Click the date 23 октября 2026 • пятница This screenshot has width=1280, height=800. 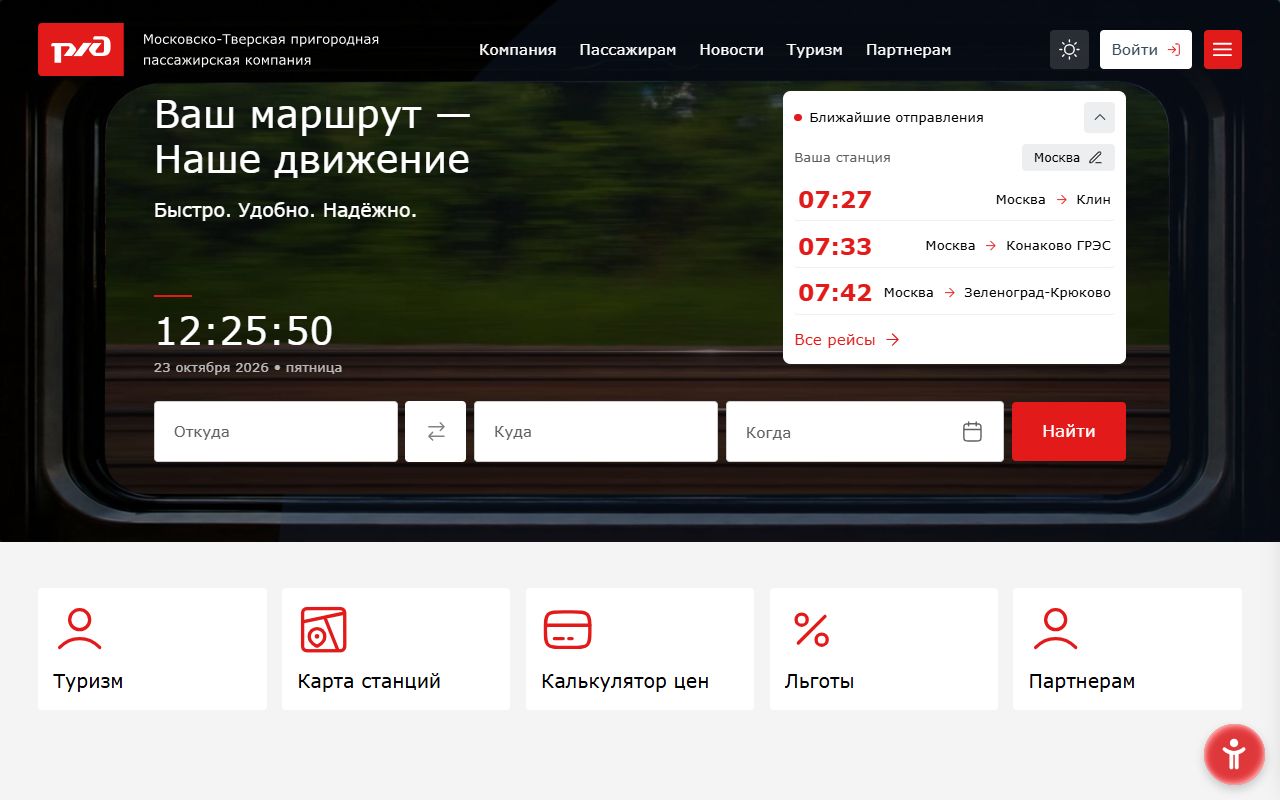(248, 368)
